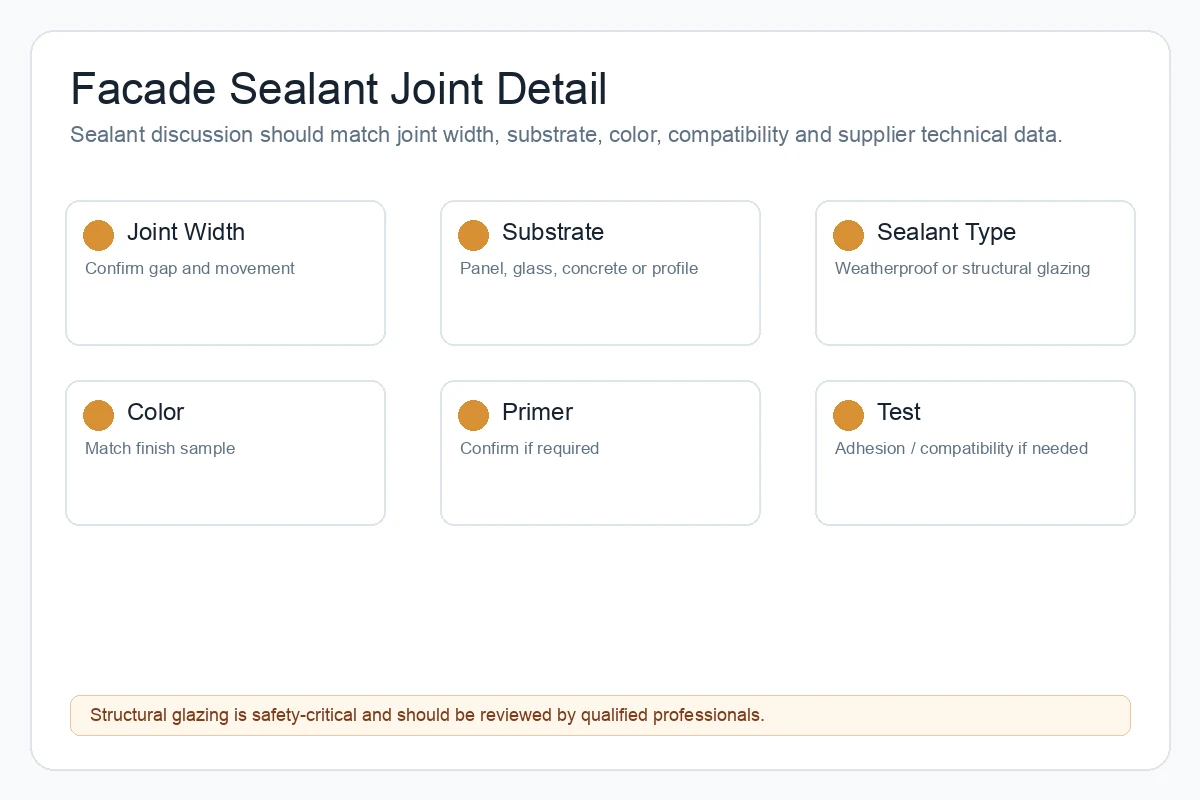
Task: Select the Color card title
Action: click(x=156, y=412)
